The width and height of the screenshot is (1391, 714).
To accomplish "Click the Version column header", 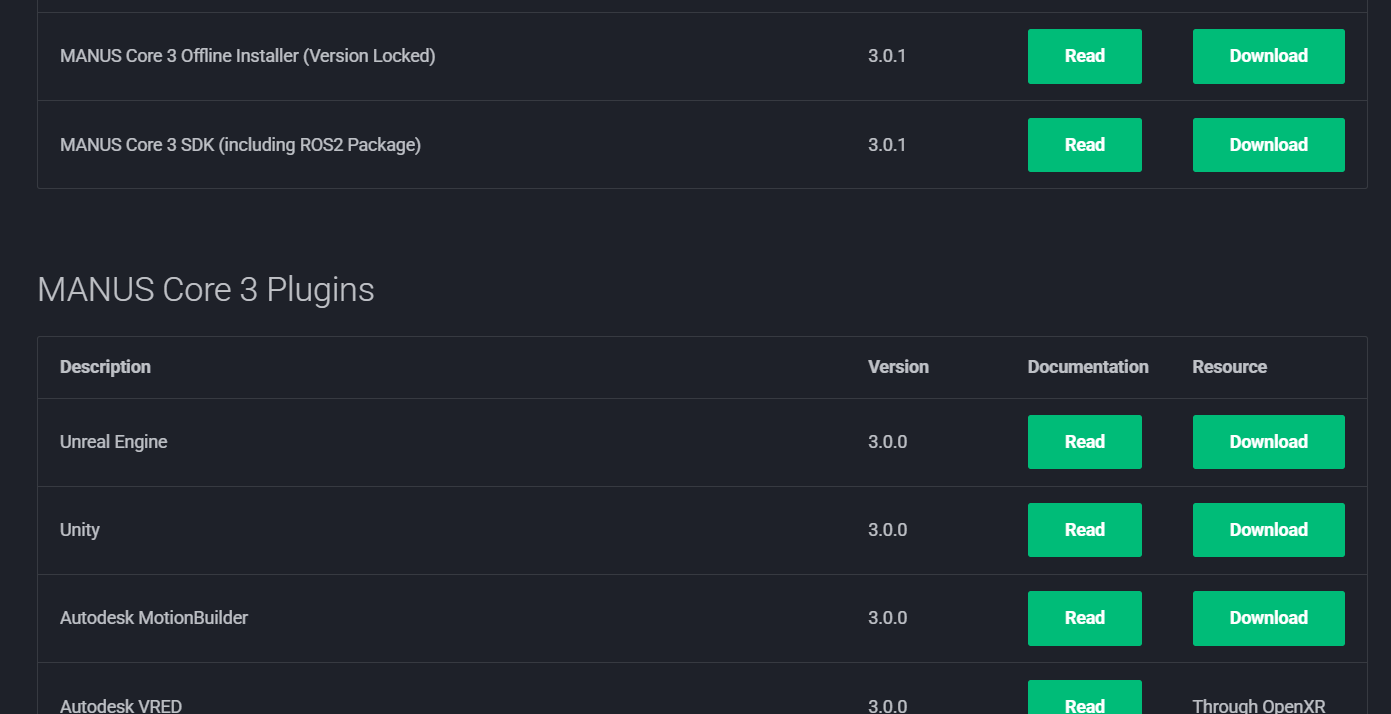I will (x=898, y=367).
